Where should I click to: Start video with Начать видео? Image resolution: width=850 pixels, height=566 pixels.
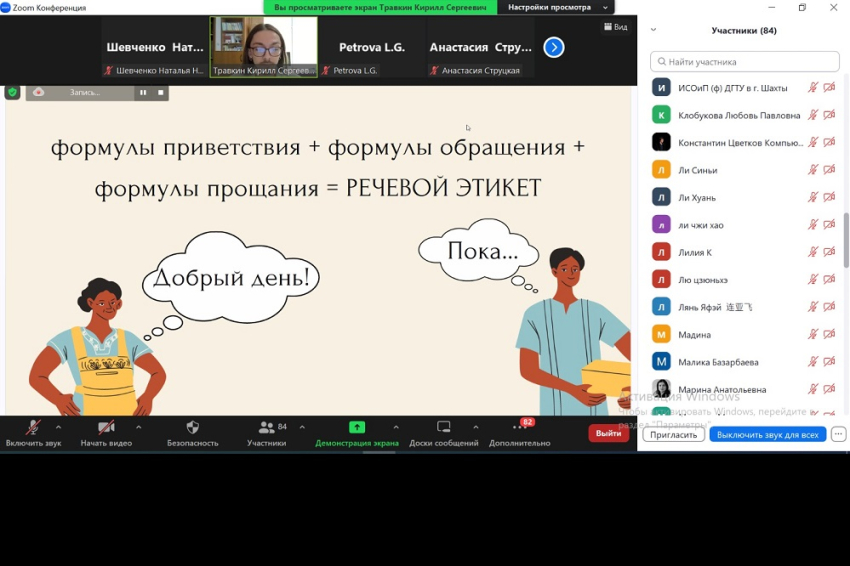106,428
